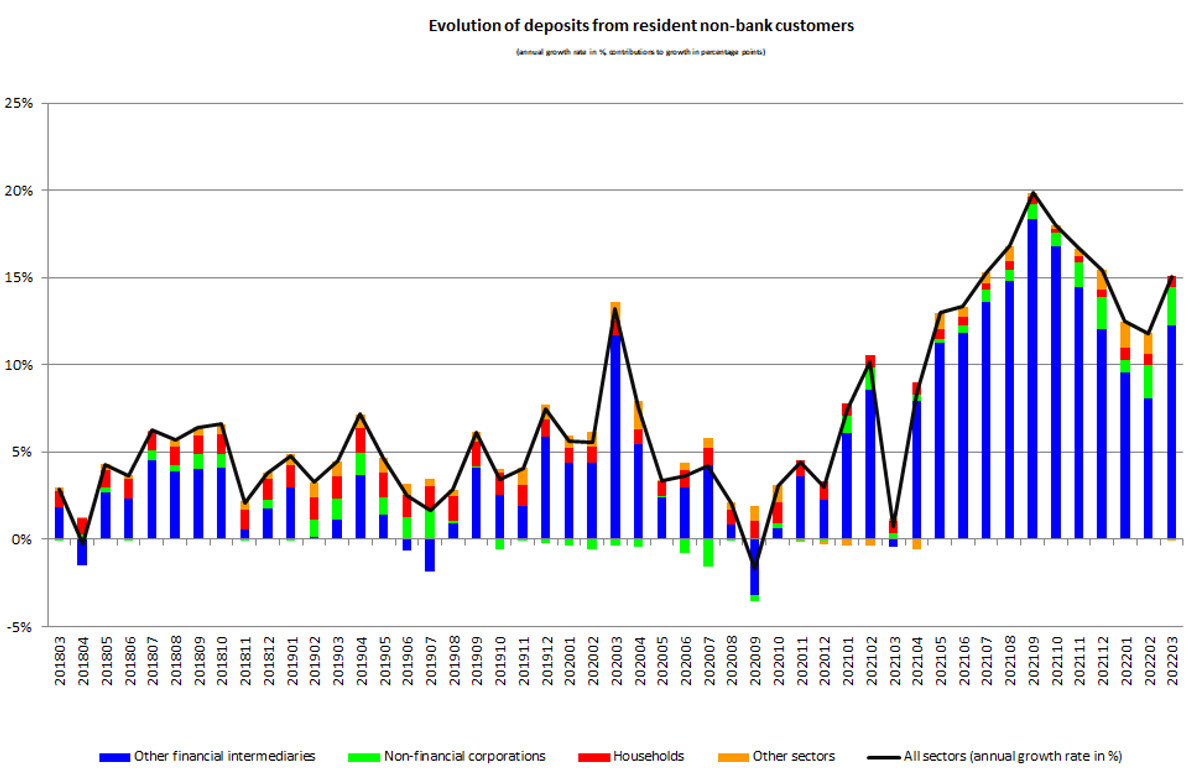Screen dimensions: 1199x779
Task: Click the black All sectors legend line sample
Action: 884,757
